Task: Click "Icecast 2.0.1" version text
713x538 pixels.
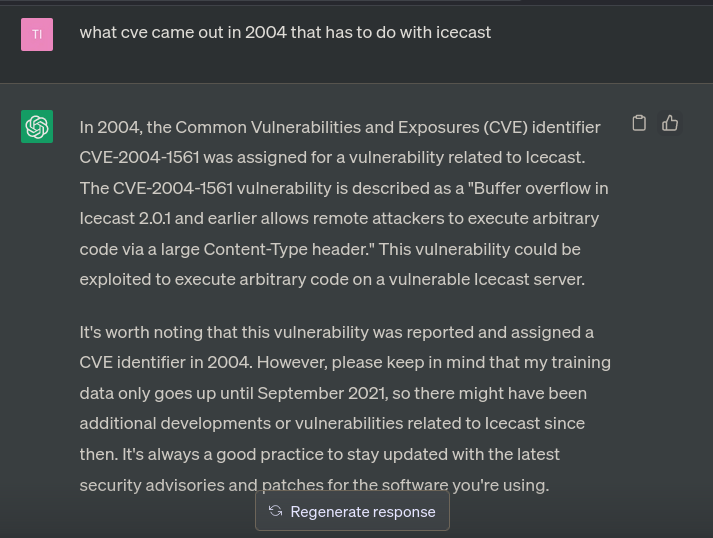Action: point(125,218)
